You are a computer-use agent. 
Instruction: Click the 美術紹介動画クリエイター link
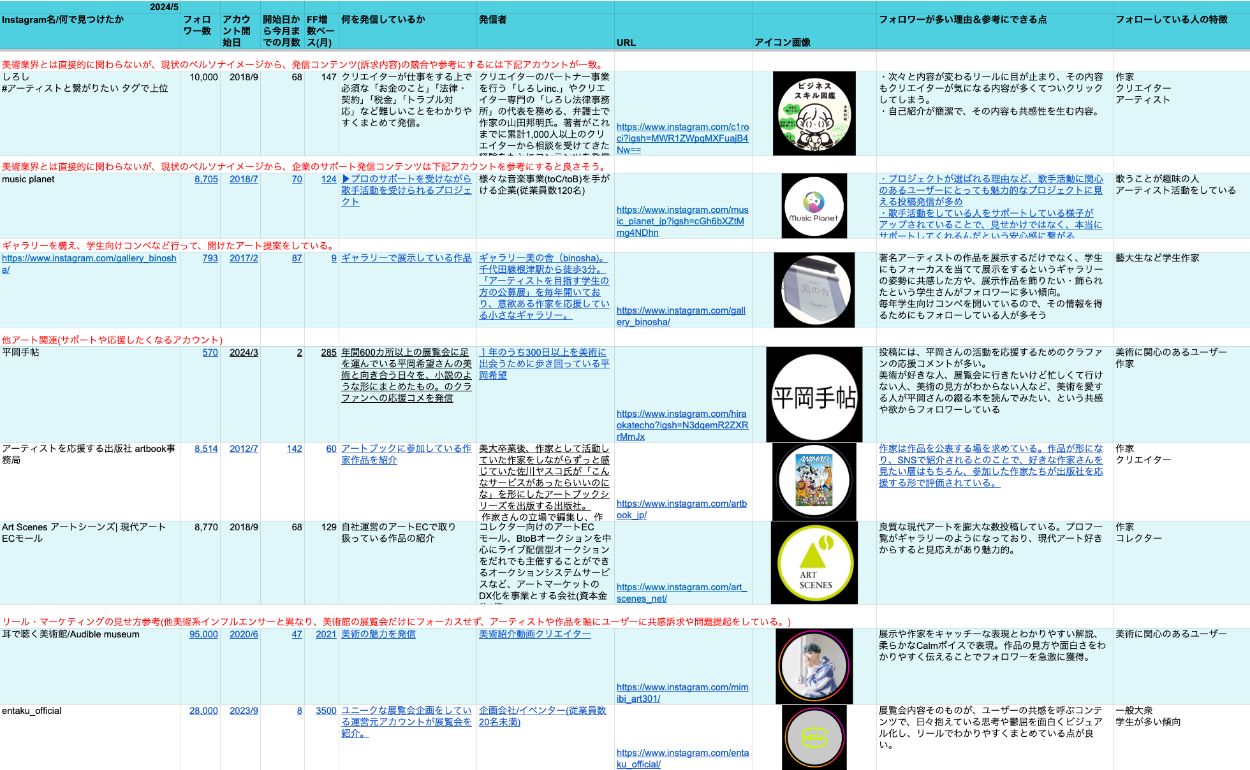point(534,635)
